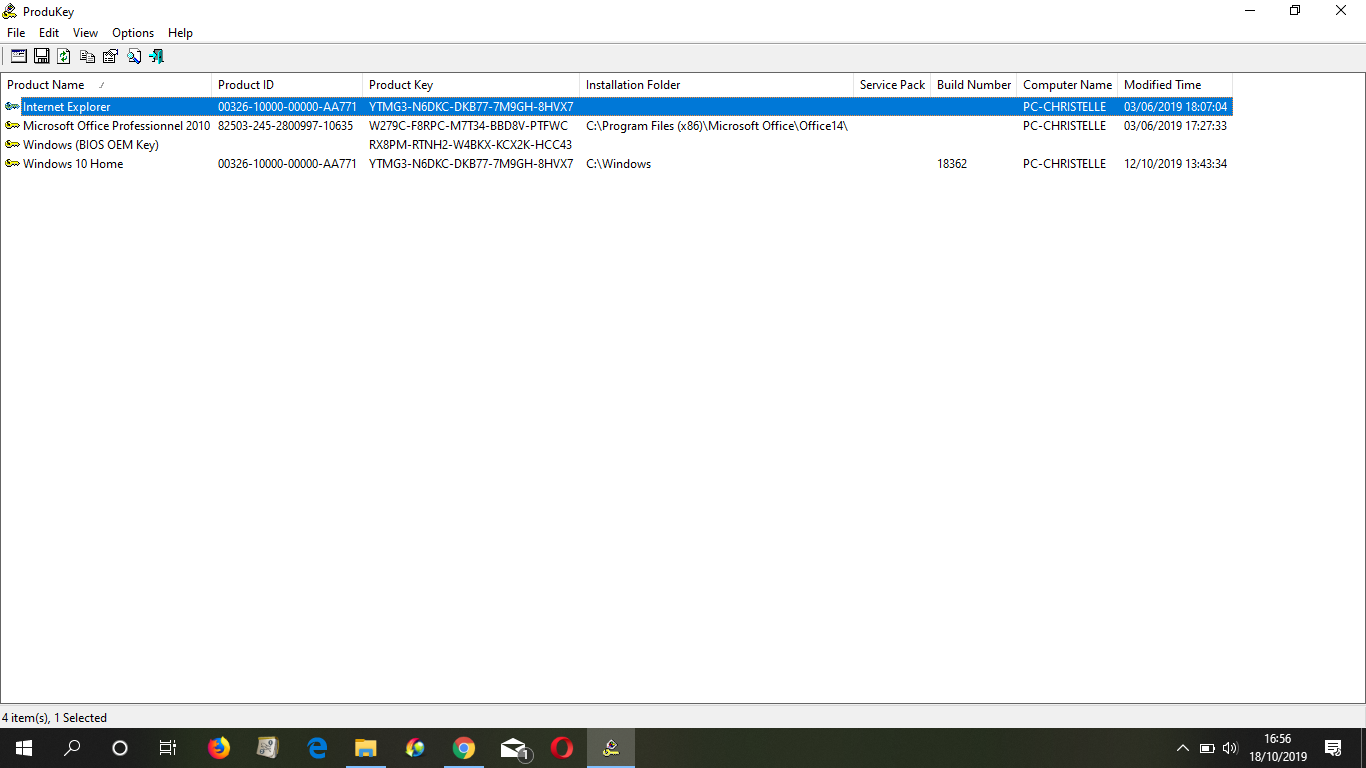Select the Windows (BIOS OEM Key) row
The width and height of the screenshot is (1366, 768).
90,145
